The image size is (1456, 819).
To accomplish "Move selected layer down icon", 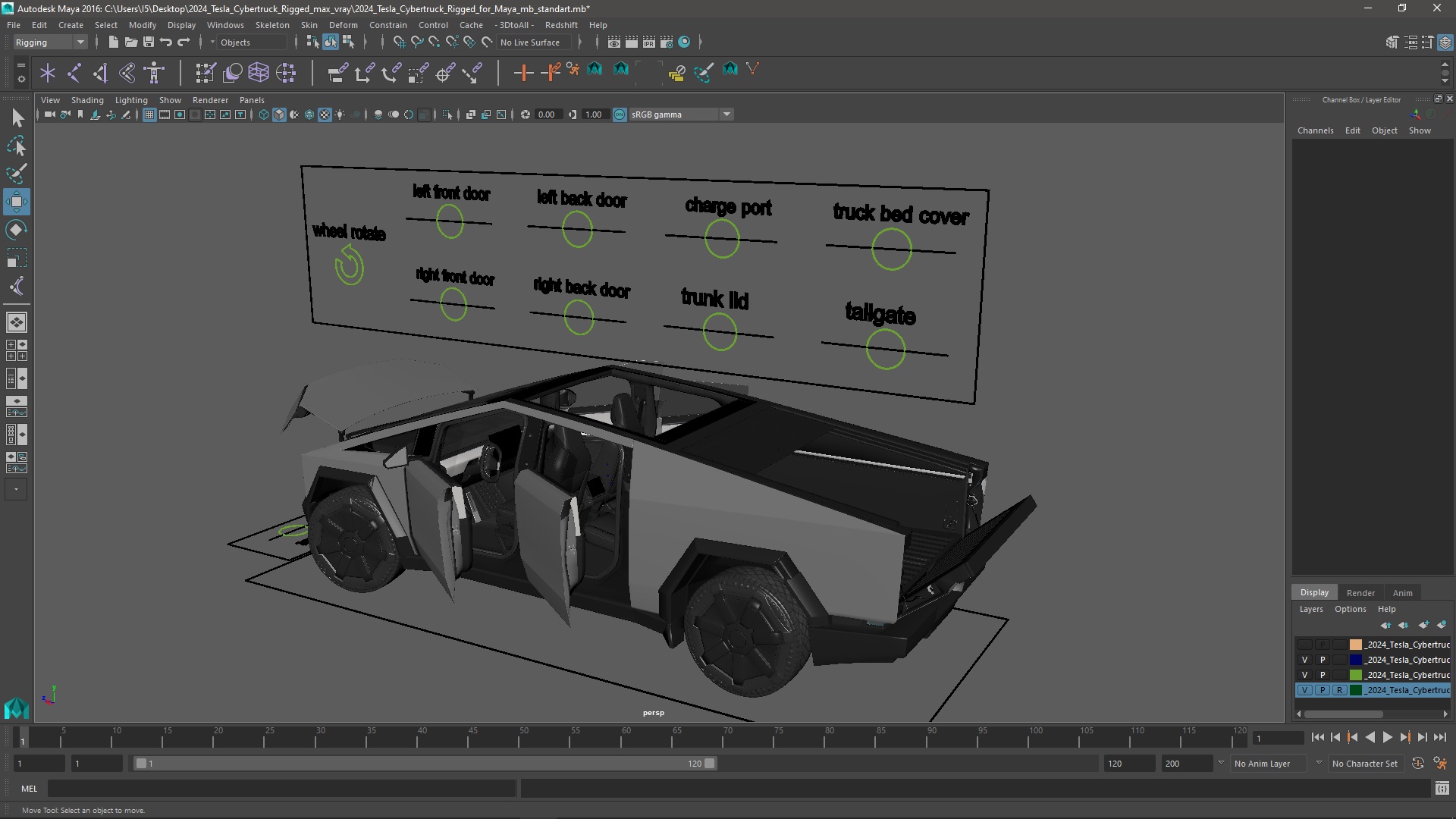I will (1403, 625).
